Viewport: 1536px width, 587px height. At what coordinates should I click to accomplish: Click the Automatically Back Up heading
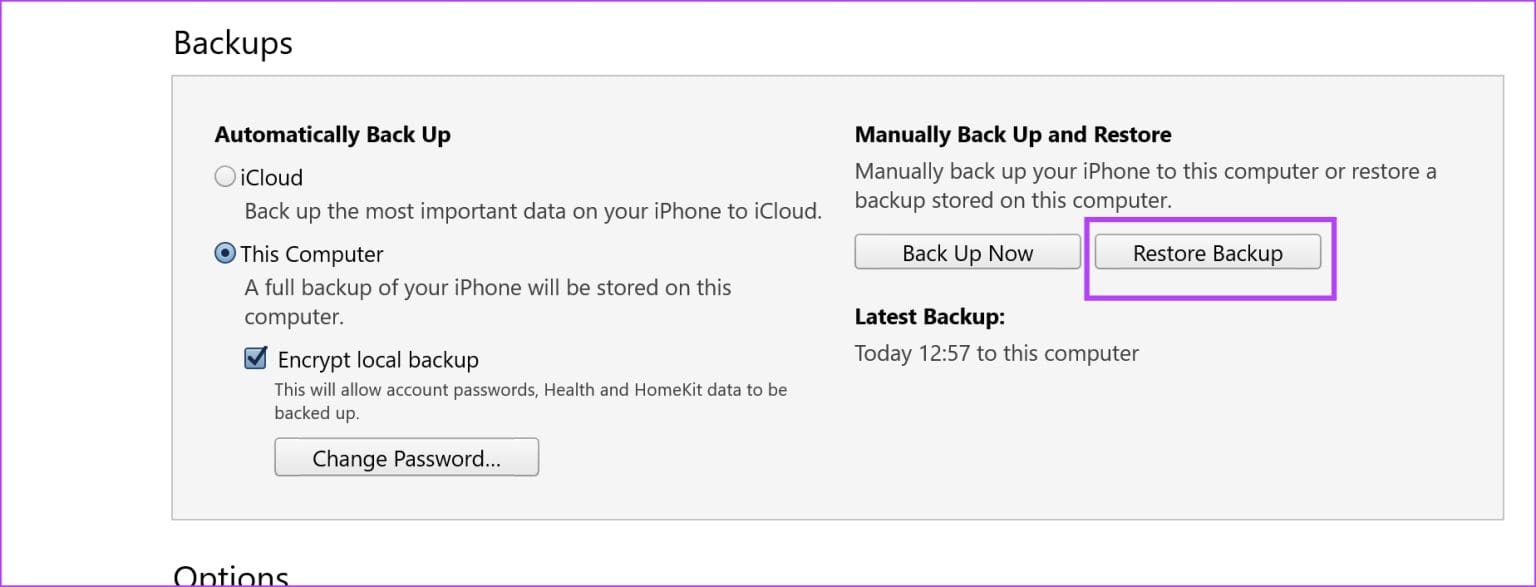[331, 134]
